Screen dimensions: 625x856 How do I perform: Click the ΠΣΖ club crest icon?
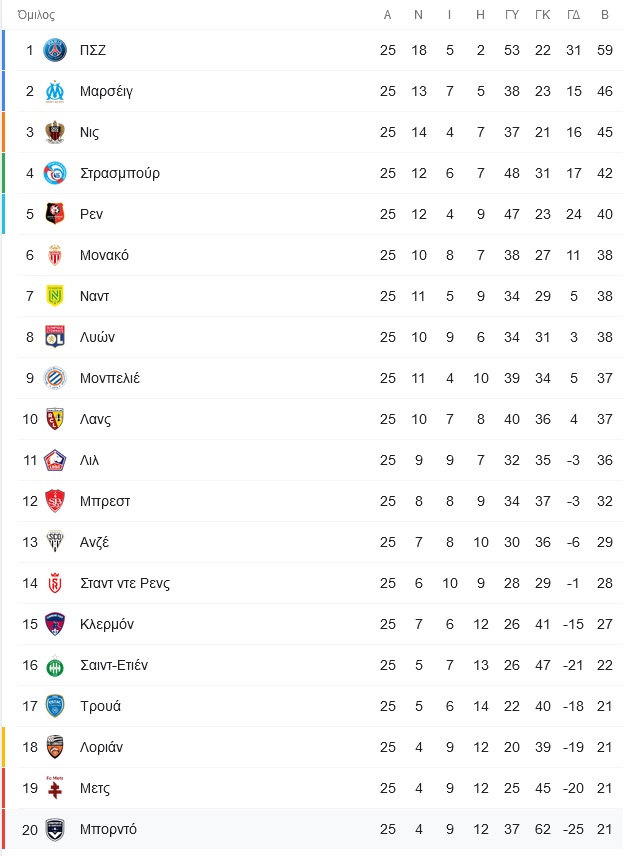(55, 50)
